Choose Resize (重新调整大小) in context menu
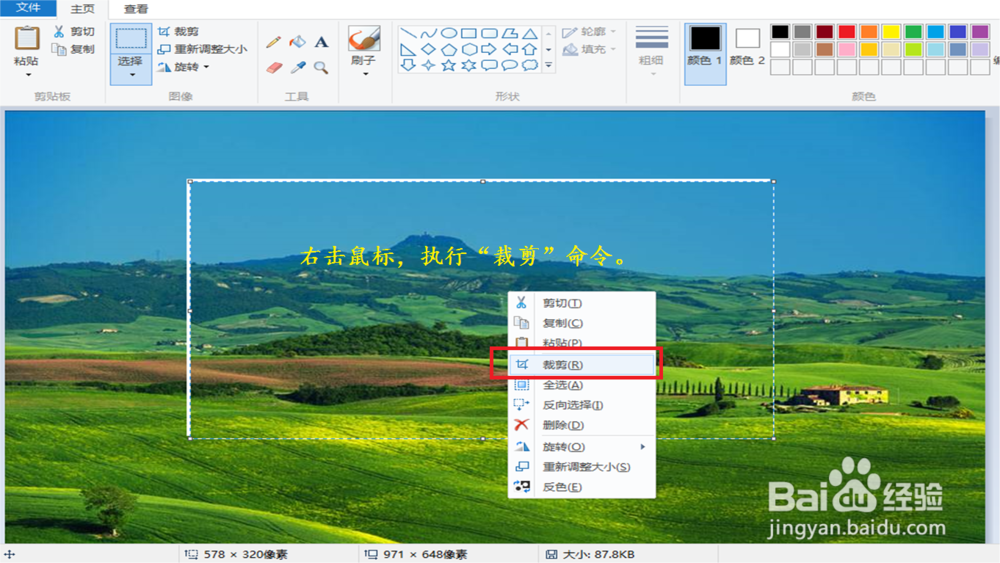This screenshot has width=1000, height=563. click(x=582, y=467)
